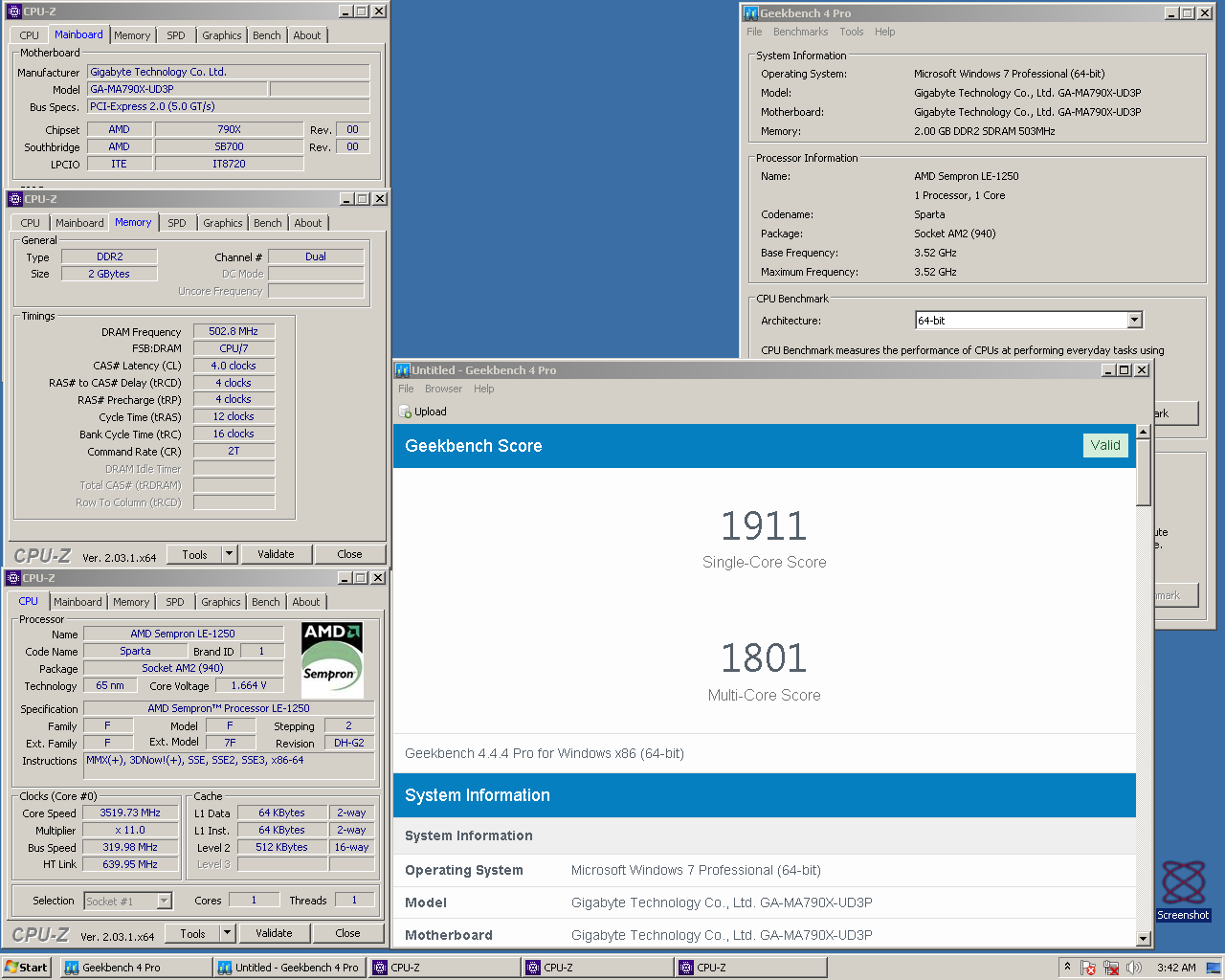The image size is (1225, 980).
Task: Click the Model GA-MA790X-UD3P field in CPU-Z
Action: (177, 89)
